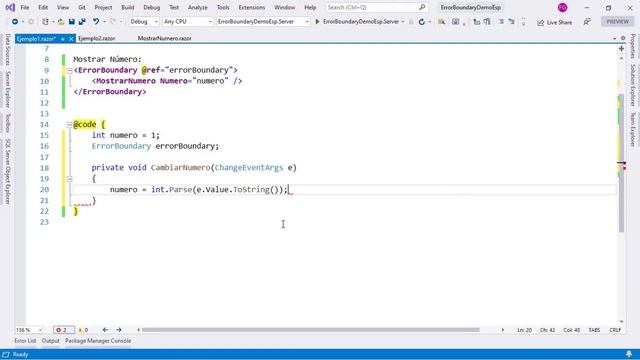Click the uncomment selection toolbar icon
This screenshot has width=640, height=360.
pyautogui.click(x=511, y=22)
